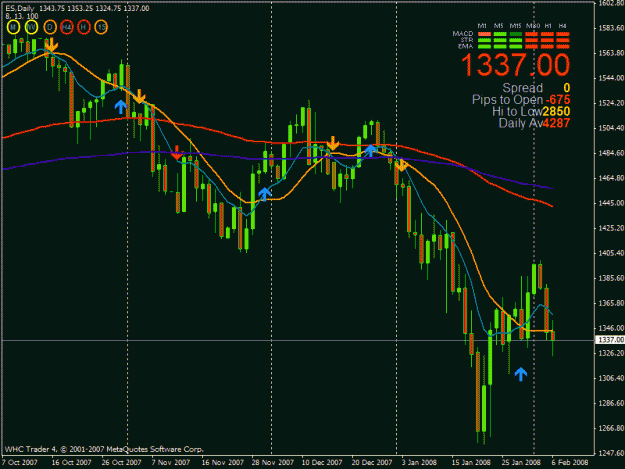The image size is (625, 469).
Task: Click the large red 1337.00 price display
Action: [x=515, y=65]
